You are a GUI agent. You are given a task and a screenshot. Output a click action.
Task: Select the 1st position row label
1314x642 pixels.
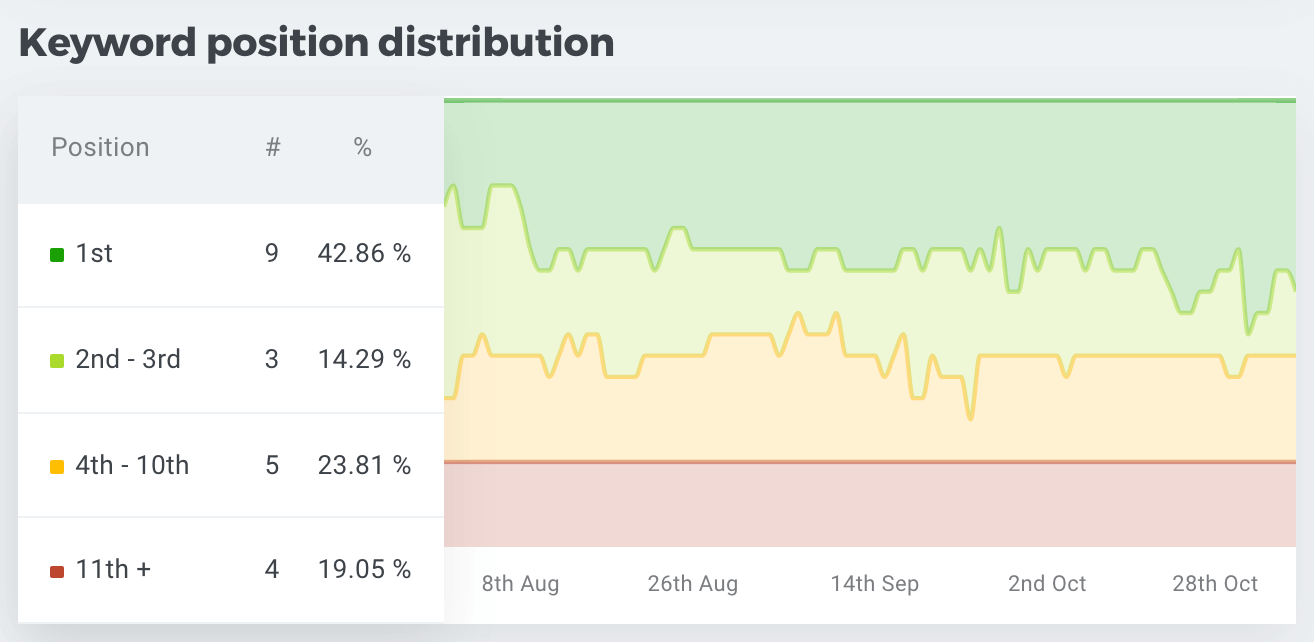(94, 254)
